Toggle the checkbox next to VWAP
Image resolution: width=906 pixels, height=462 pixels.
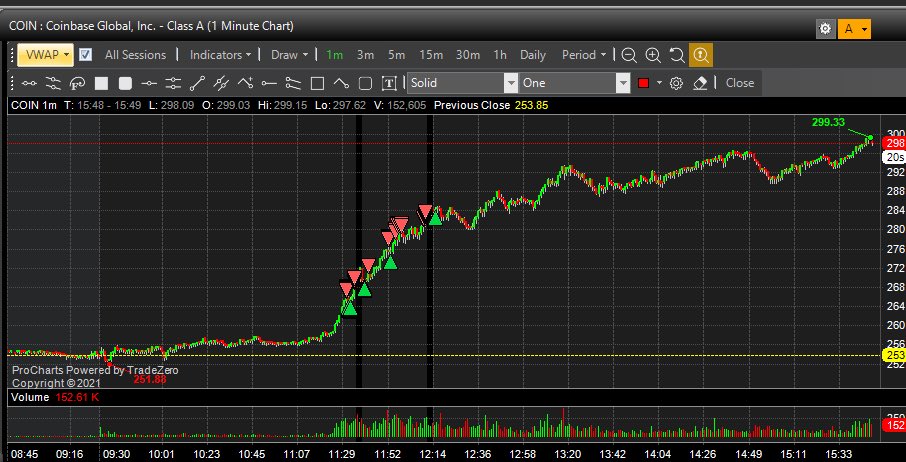tap(85, 55)
